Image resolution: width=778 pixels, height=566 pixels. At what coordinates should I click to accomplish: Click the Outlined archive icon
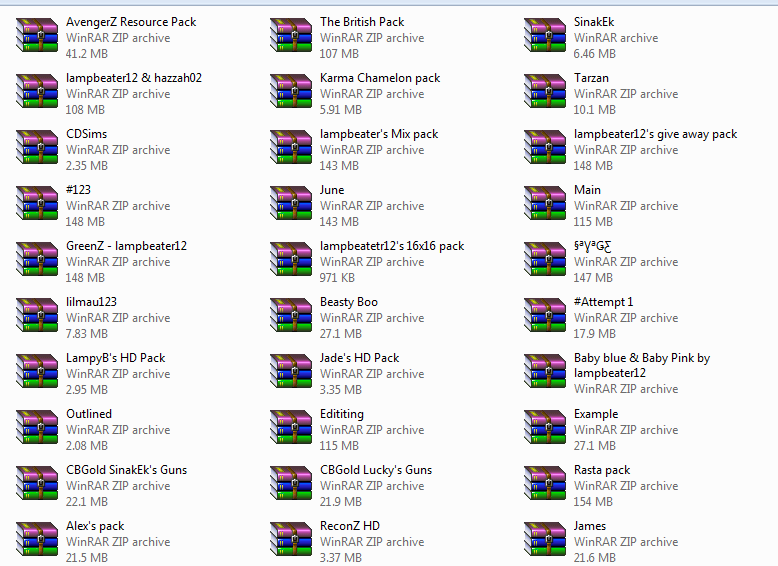click(x=37, y=428)
